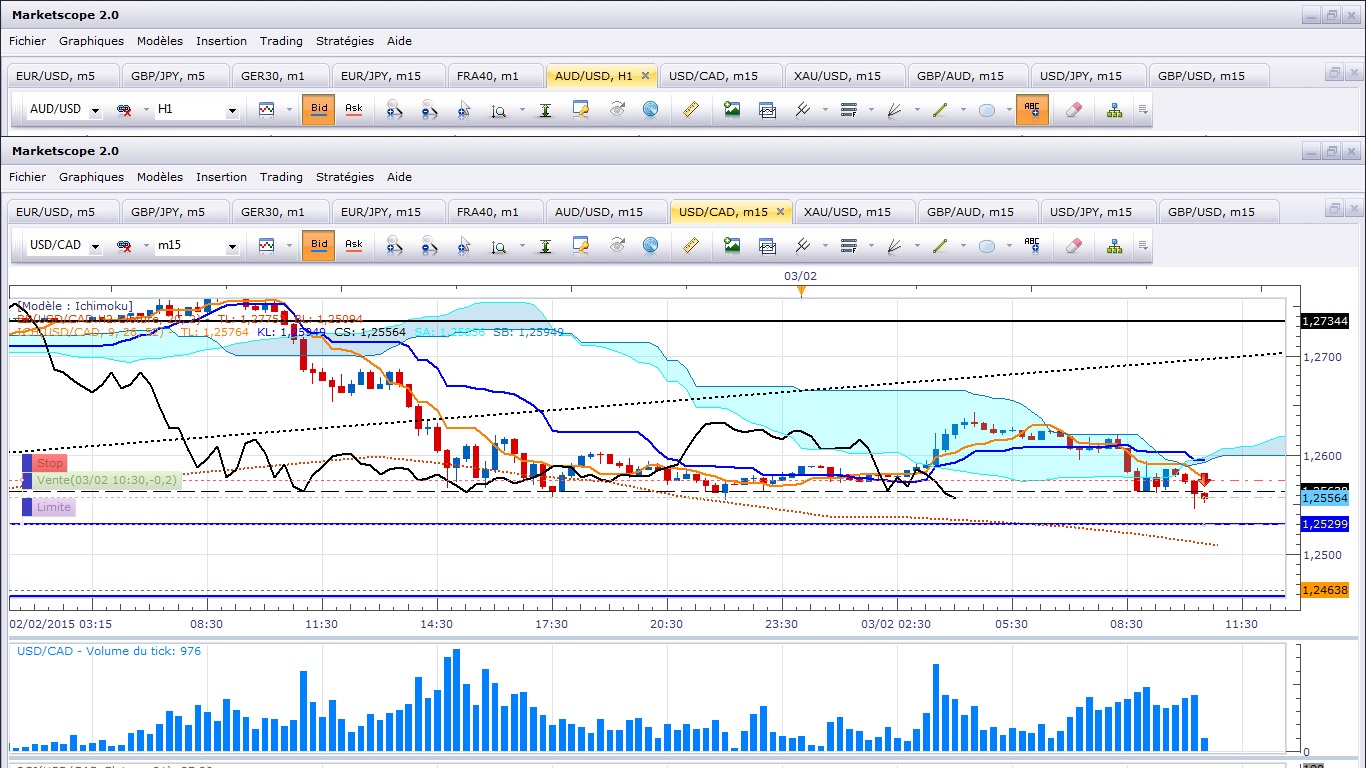The image size is (1366, 768).
Task: Click the globe icon in USD/CAD toolbar
Action: tap(650, 245)
